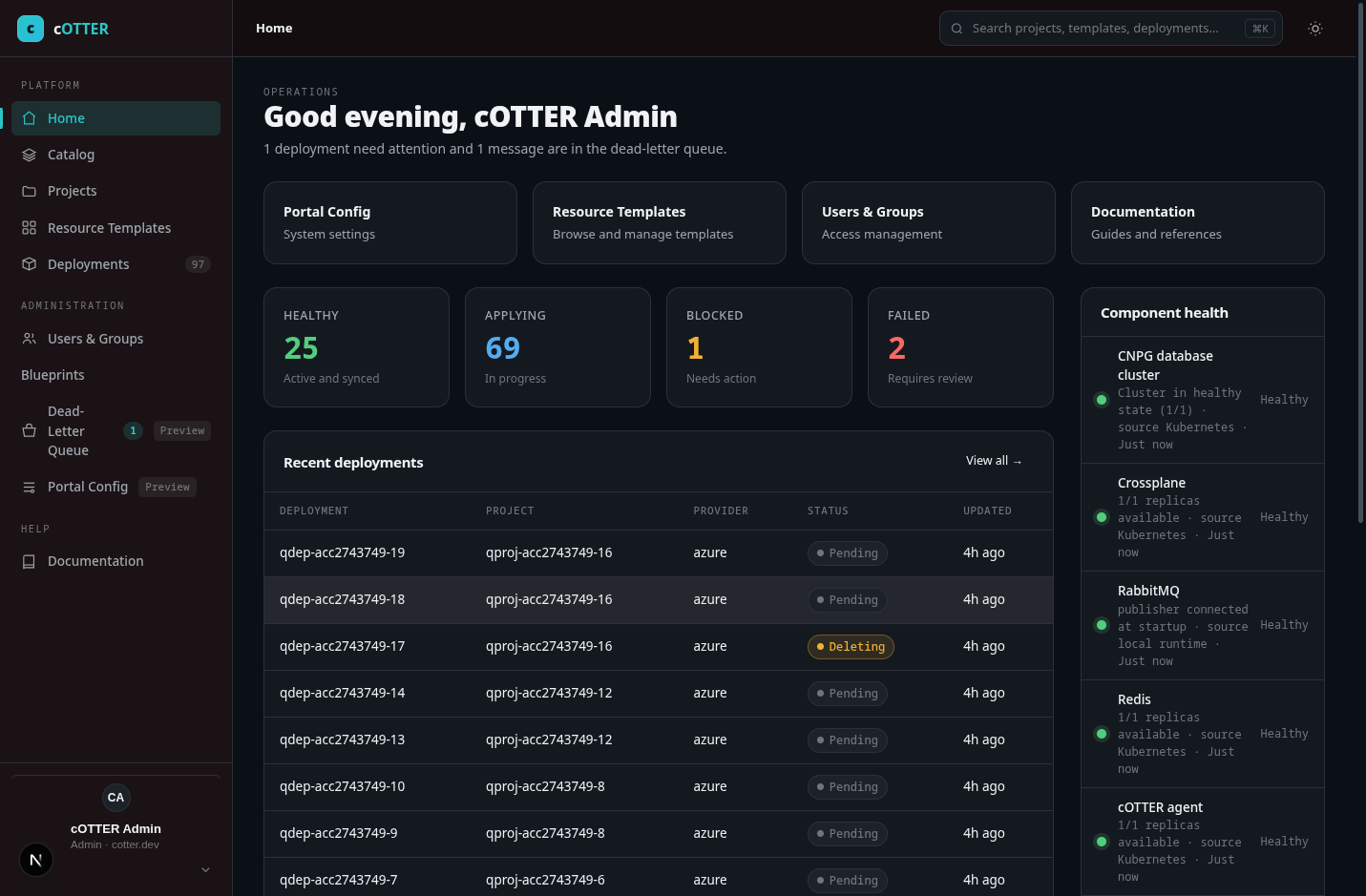Open Catalog in the sidebar
Viewport: 1366px width, 896px height.
pyautogui.click(x=116, y=155)
